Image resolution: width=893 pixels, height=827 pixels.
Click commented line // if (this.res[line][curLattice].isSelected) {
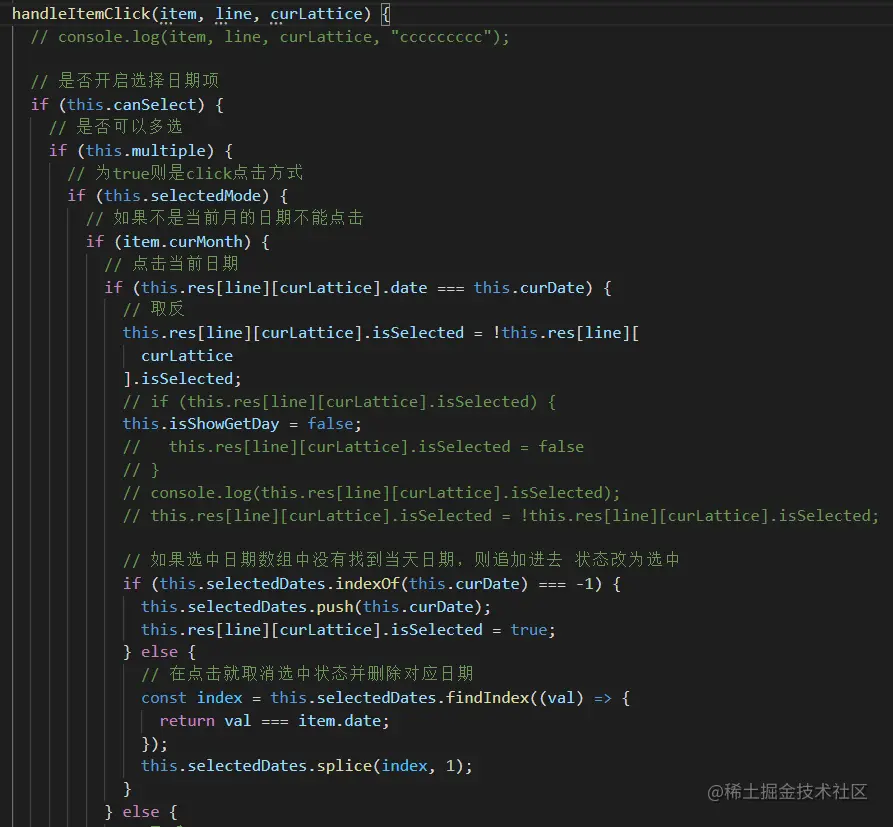339,402
